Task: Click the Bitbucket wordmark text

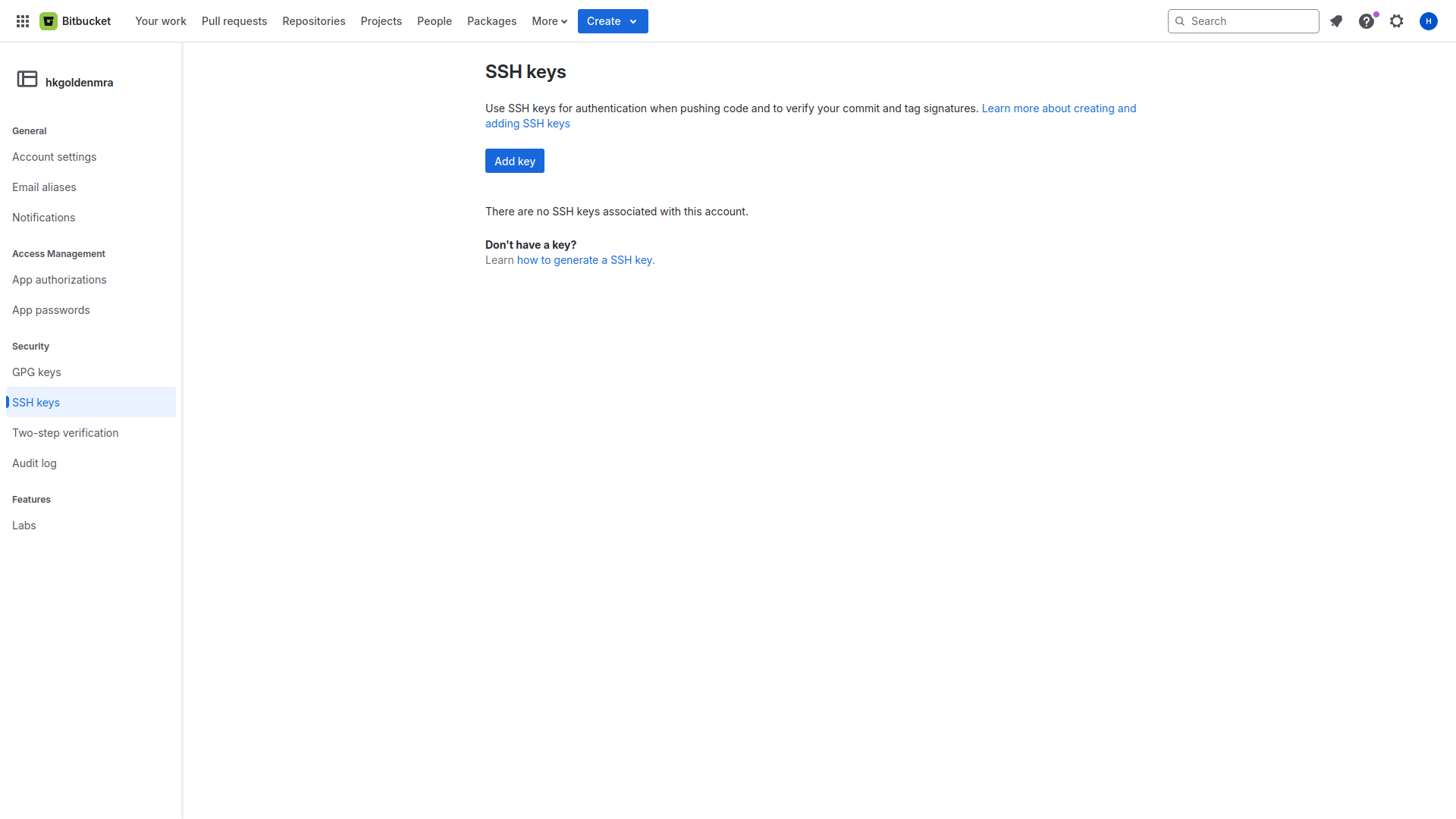Action: [x=86, y=21]
